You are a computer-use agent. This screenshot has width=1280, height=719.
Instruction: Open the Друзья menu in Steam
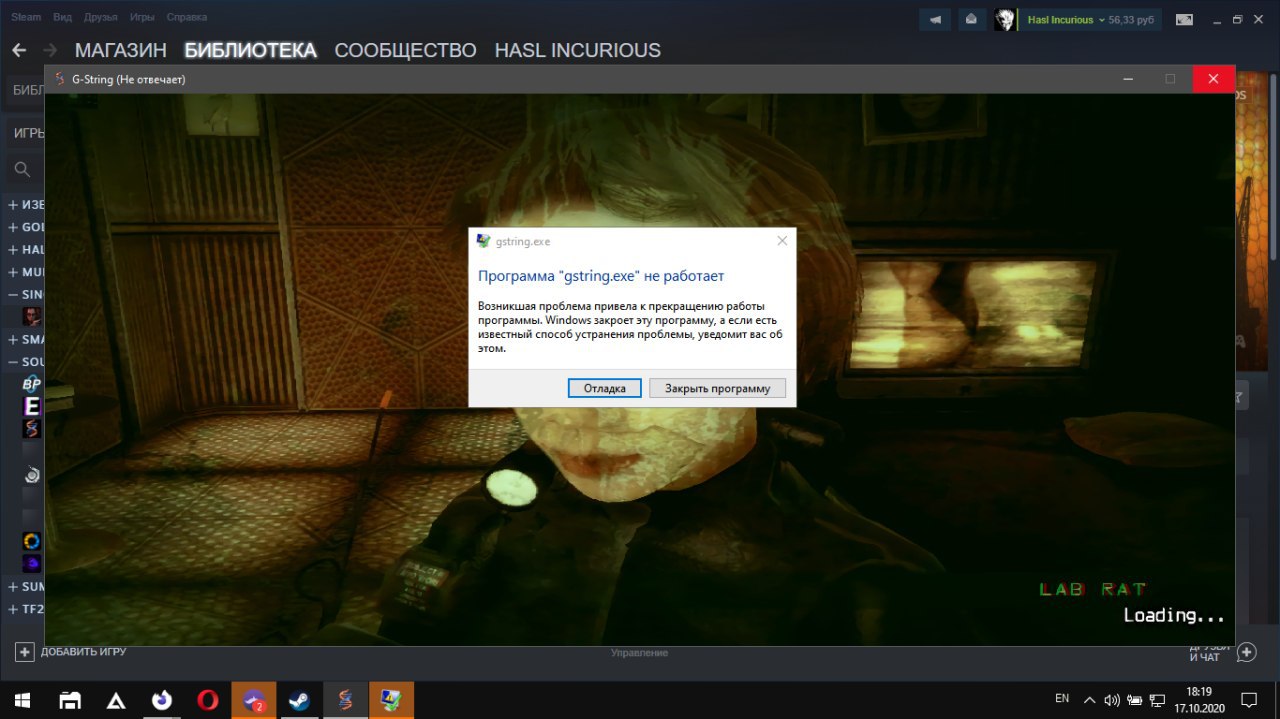tap(101, 17)
